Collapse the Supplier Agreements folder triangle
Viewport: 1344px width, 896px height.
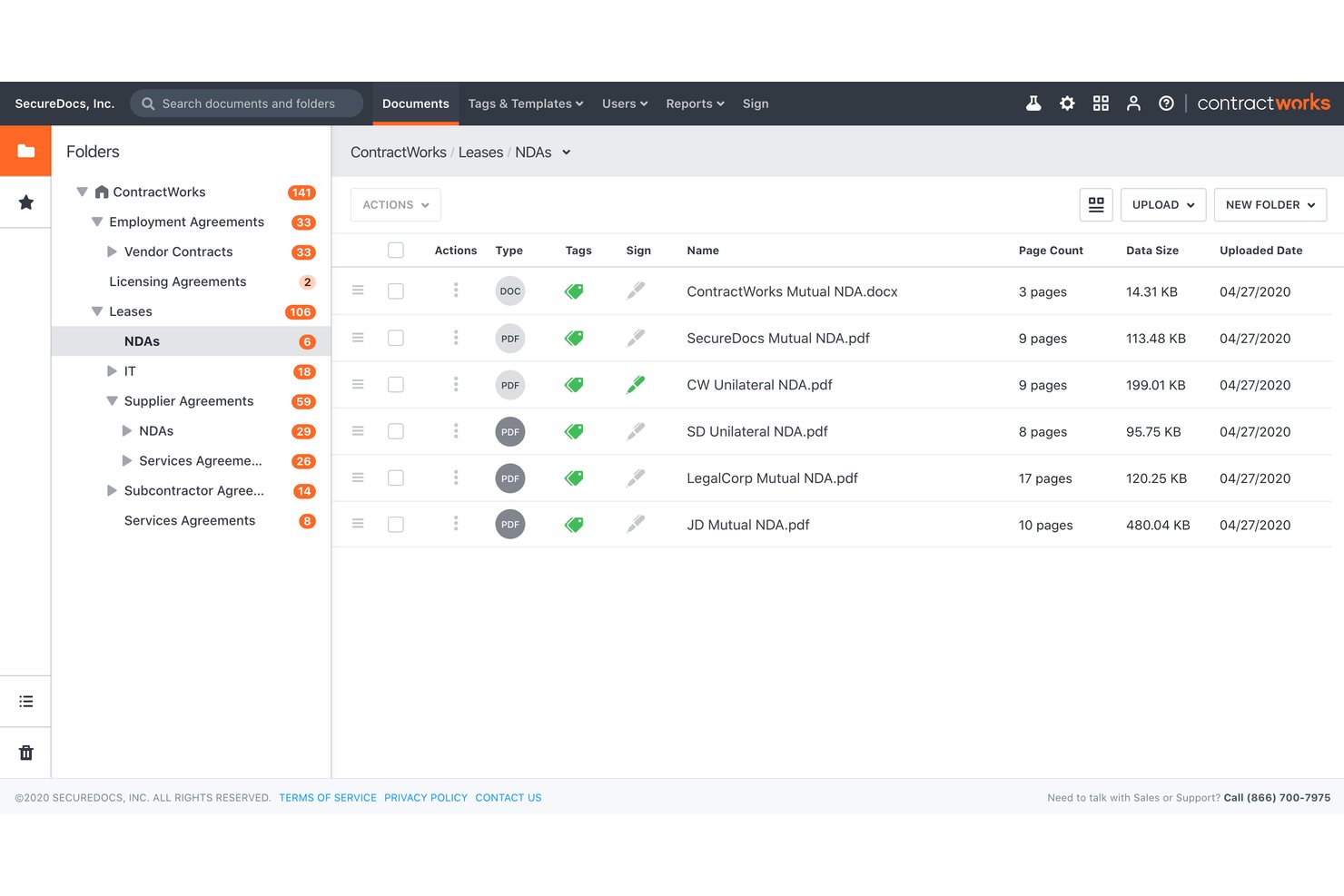tap(112, 401)
